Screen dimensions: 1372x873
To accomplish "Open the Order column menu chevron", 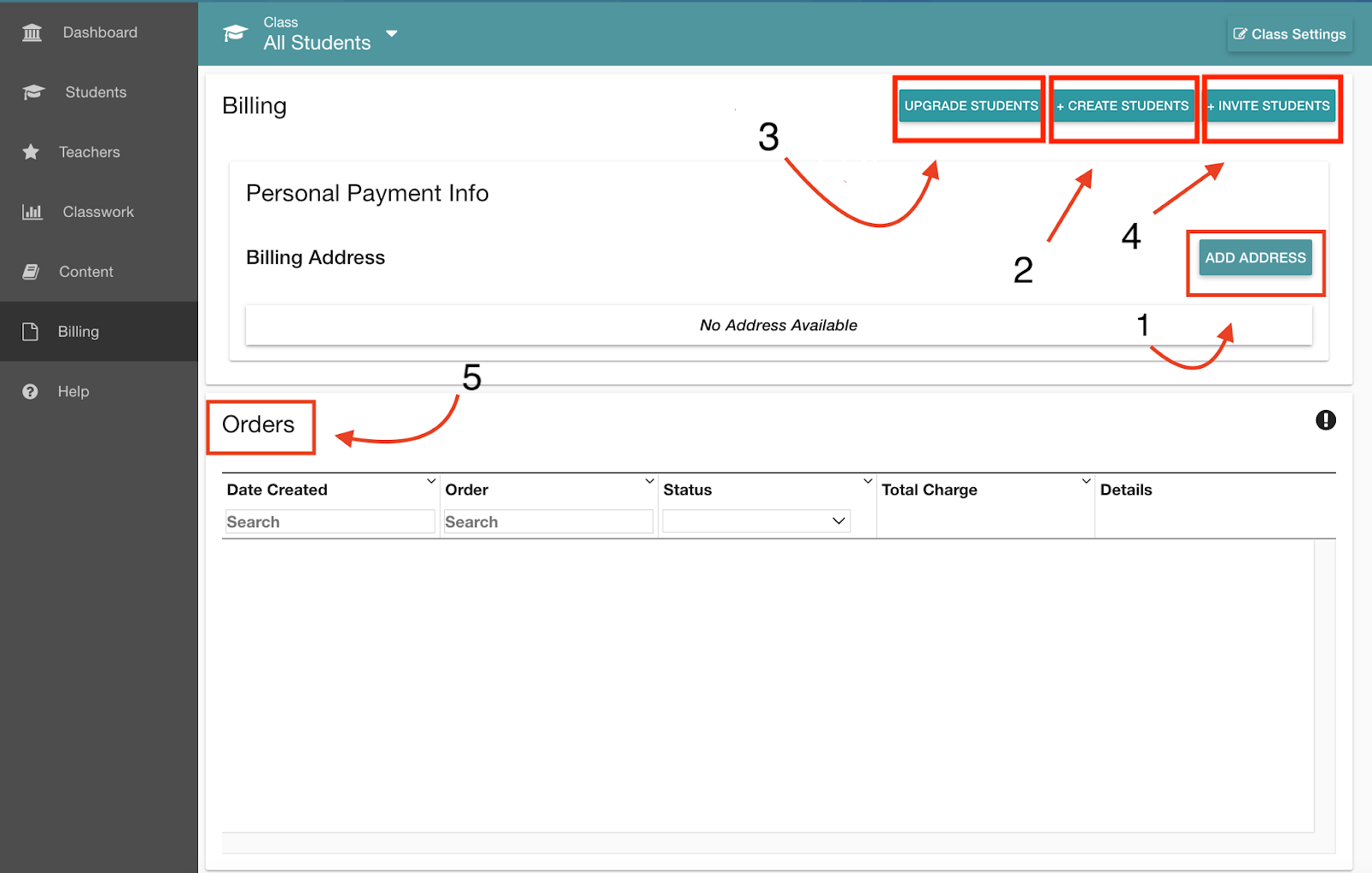I will 649,482.
